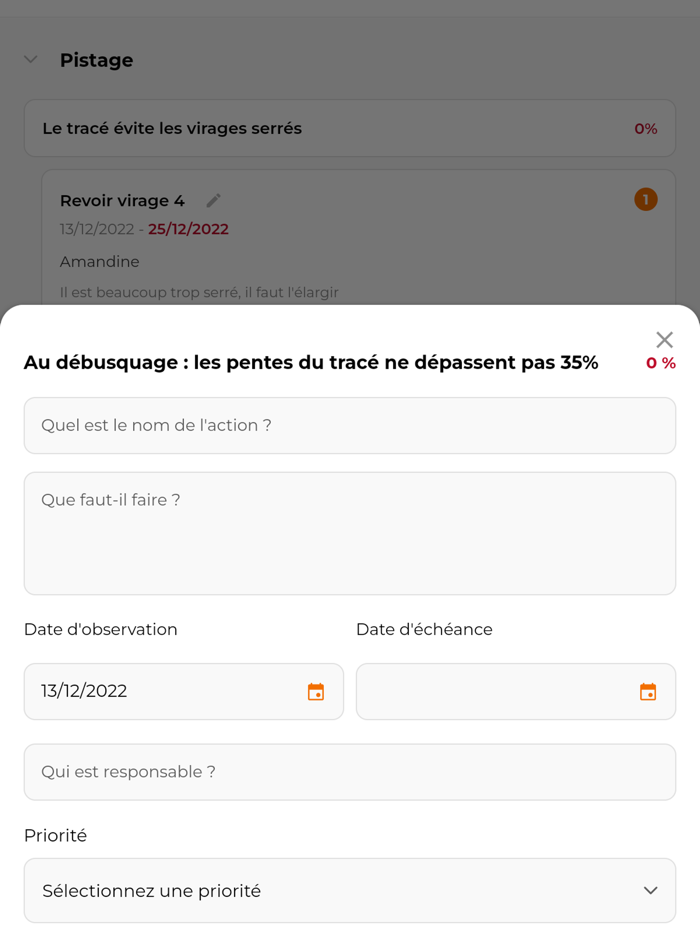The width and height of the screenshot is (700, 934).
Task: Click the "Qui est responsable ?" field
Action: click(350, 771)
